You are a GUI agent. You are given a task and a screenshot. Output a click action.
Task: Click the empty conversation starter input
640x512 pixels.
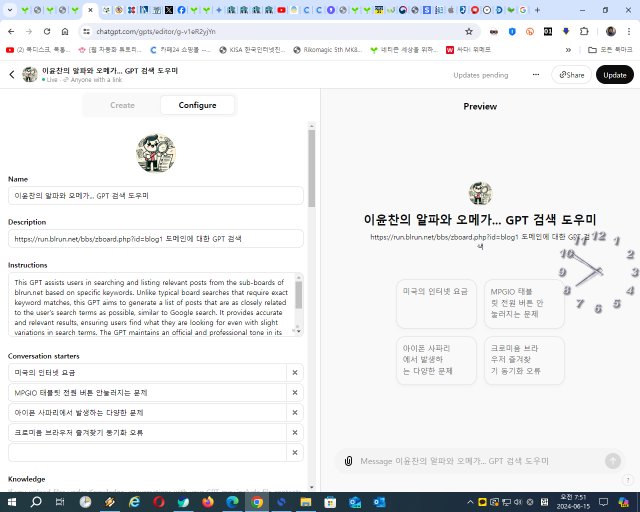147,452
